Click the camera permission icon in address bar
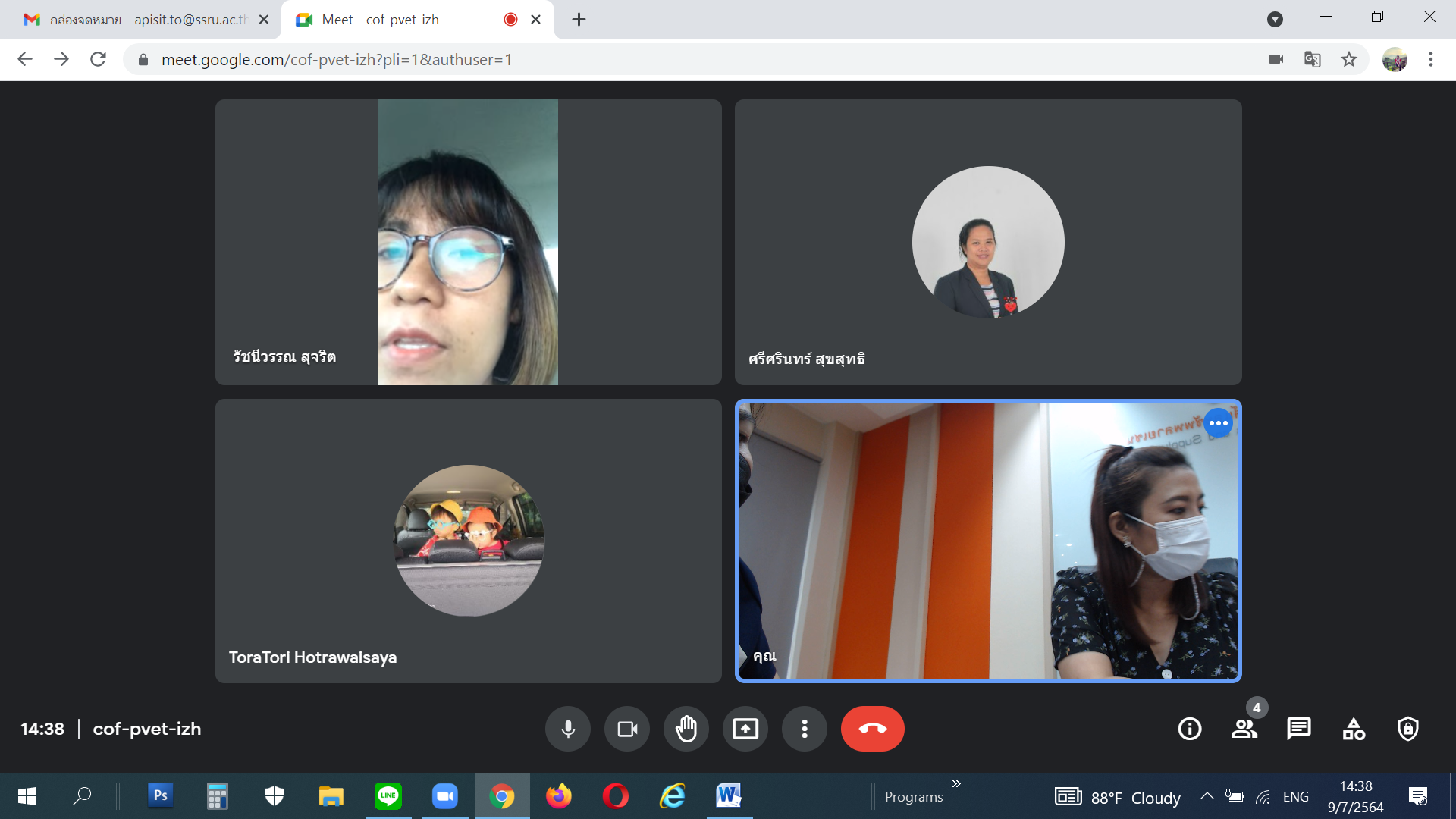The image size is (1456, 819). 1276,59
